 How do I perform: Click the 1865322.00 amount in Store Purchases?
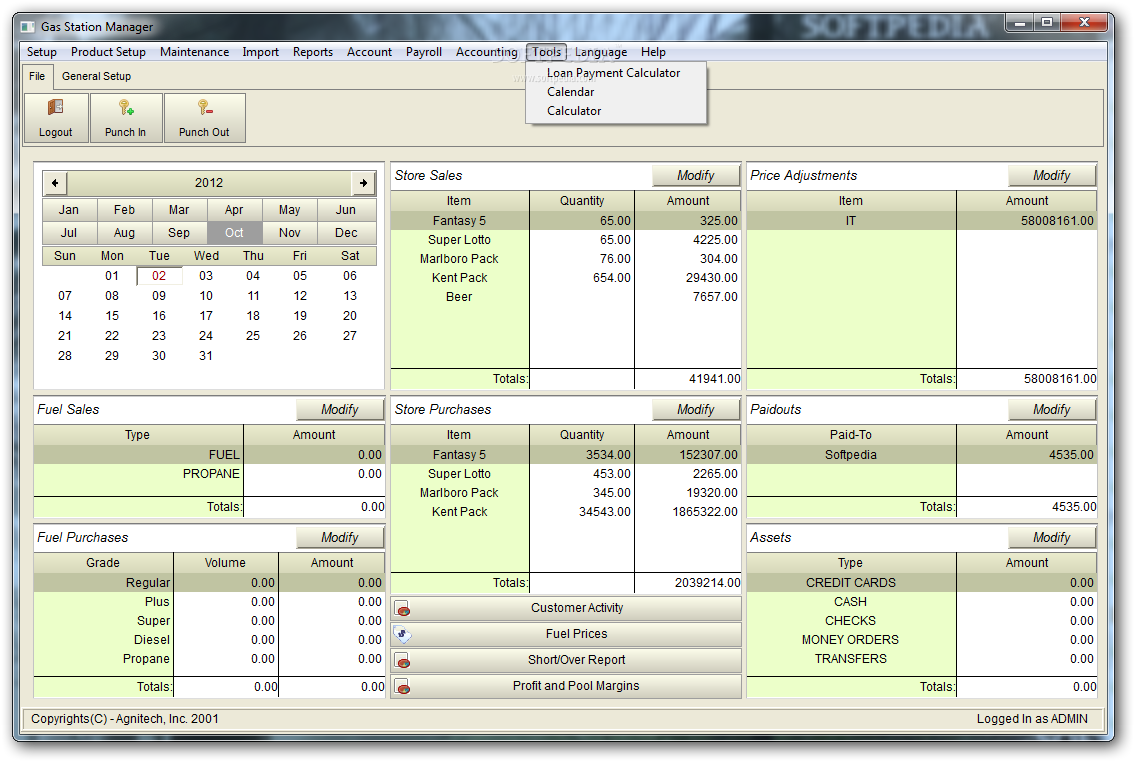tap(705, 512)
